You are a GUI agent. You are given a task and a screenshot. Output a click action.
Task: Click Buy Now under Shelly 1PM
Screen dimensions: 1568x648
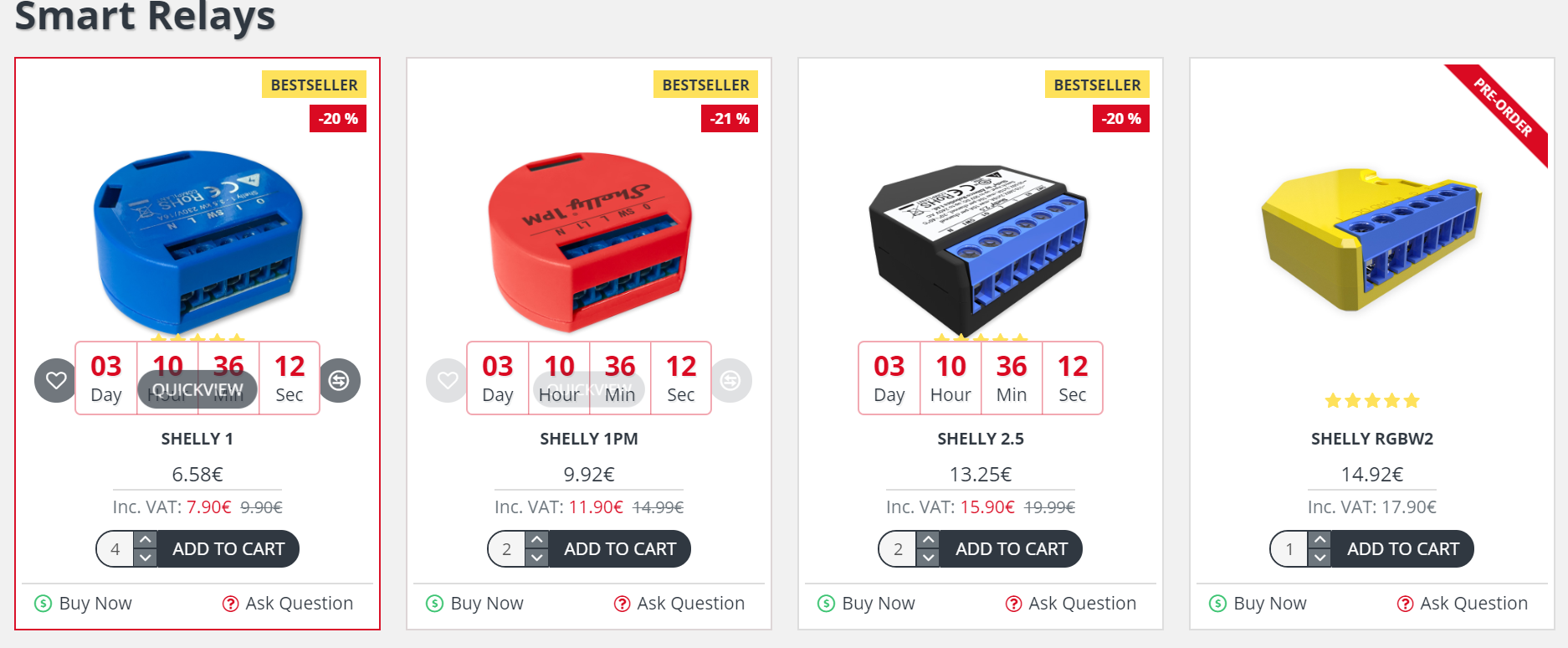tap(475, 604)
